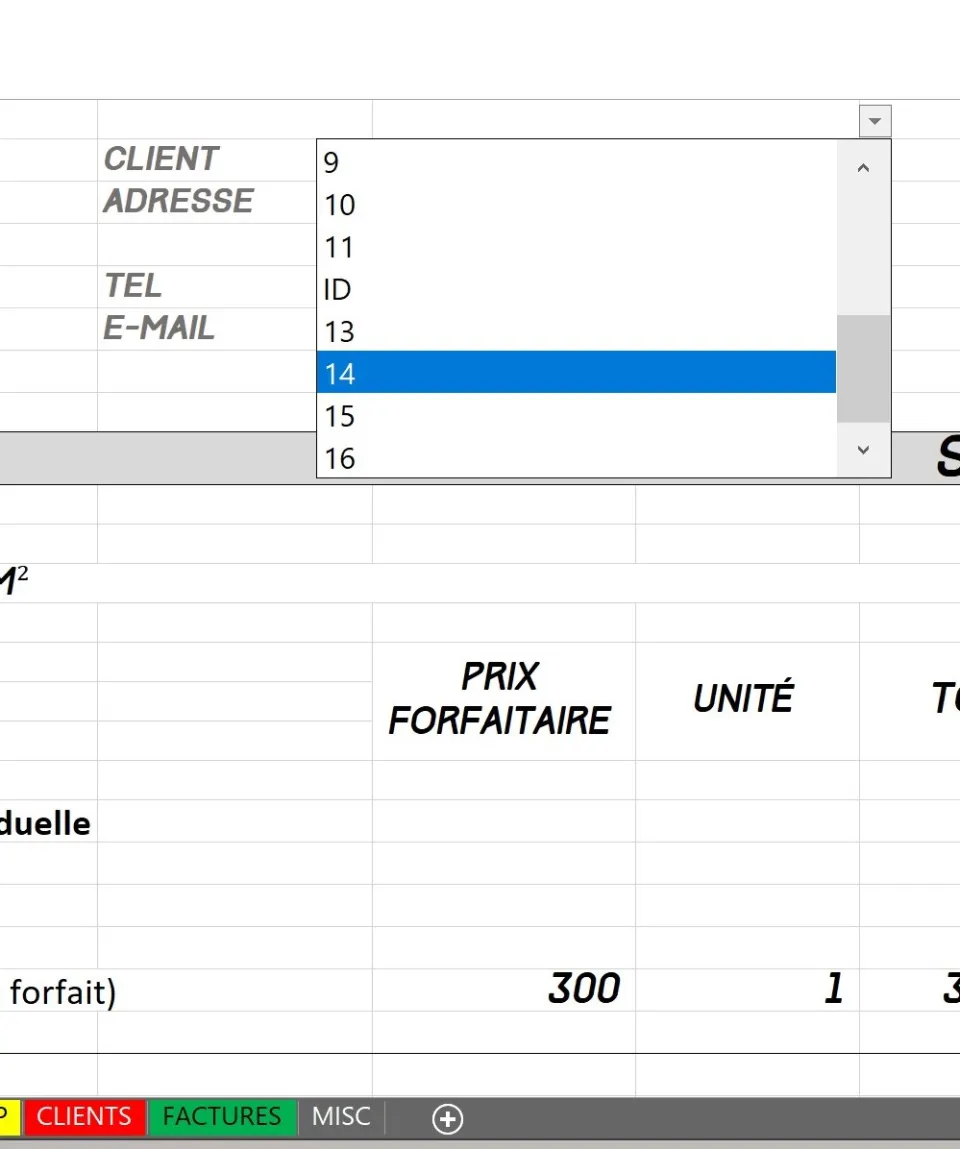960x1149 pixels.
Task: Choose 10 from the dropdown list
Action: click(576, 204)
